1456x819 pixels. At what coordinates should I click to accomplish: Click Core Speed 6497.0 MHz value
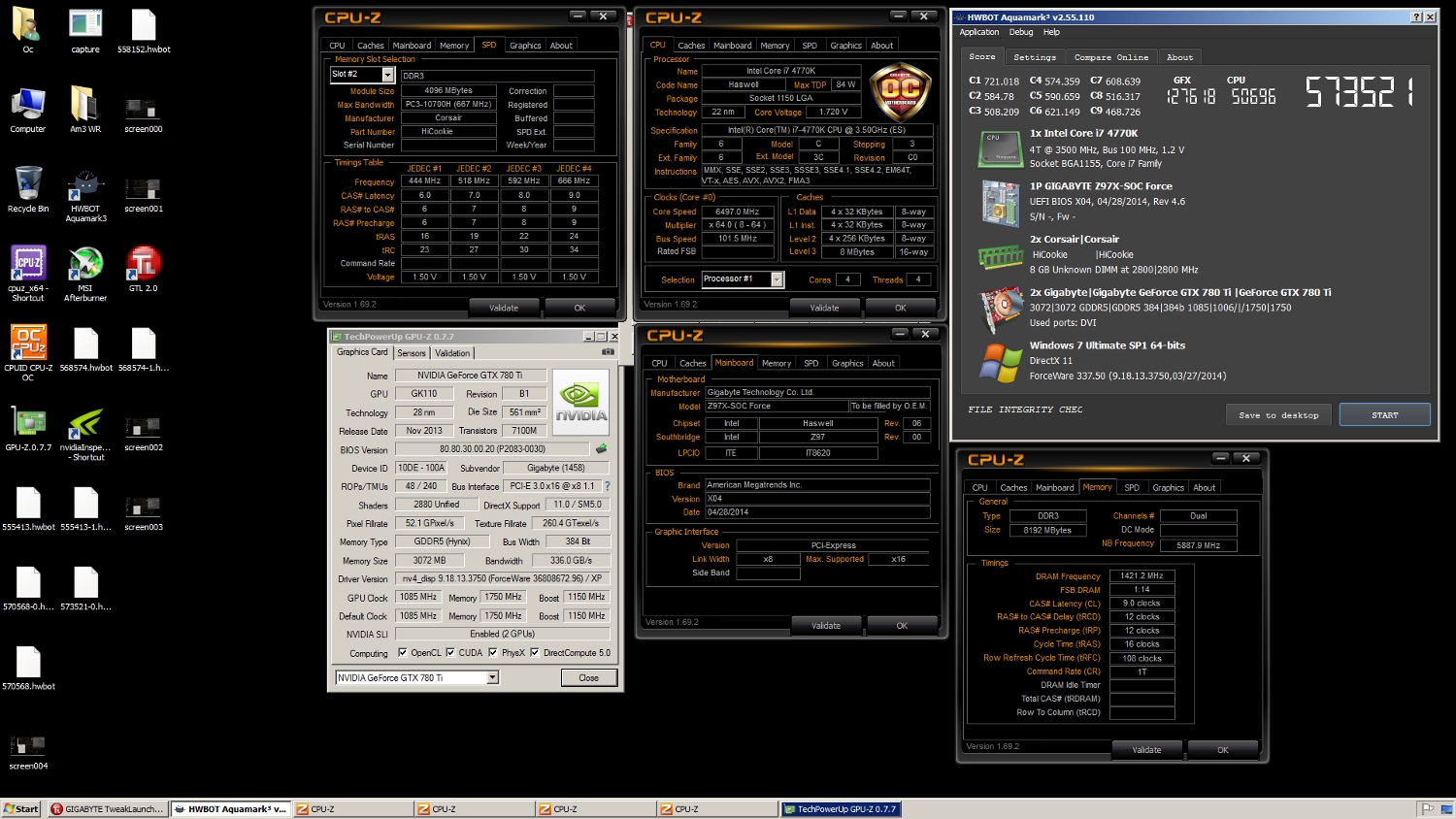click(738, 212)
